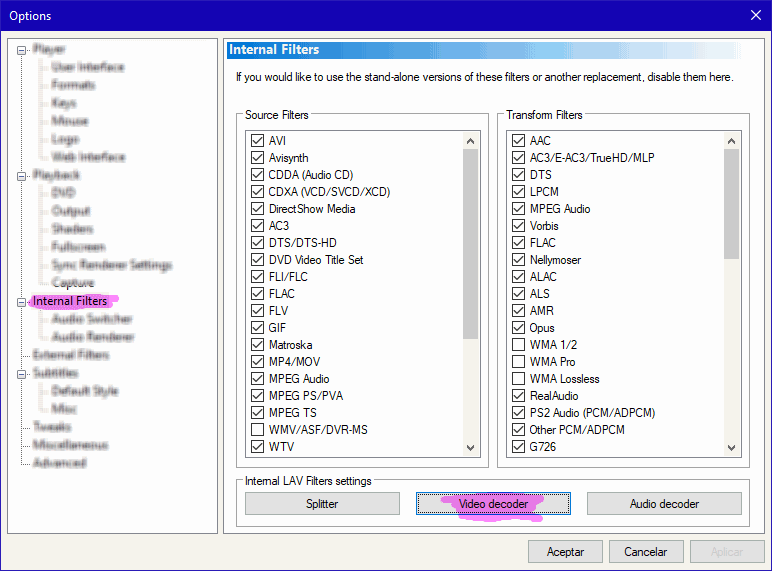Click the Transform Filters scrollbar thumb
The image size is (772, 571).
pyautogui.click(x=732, y=204)
